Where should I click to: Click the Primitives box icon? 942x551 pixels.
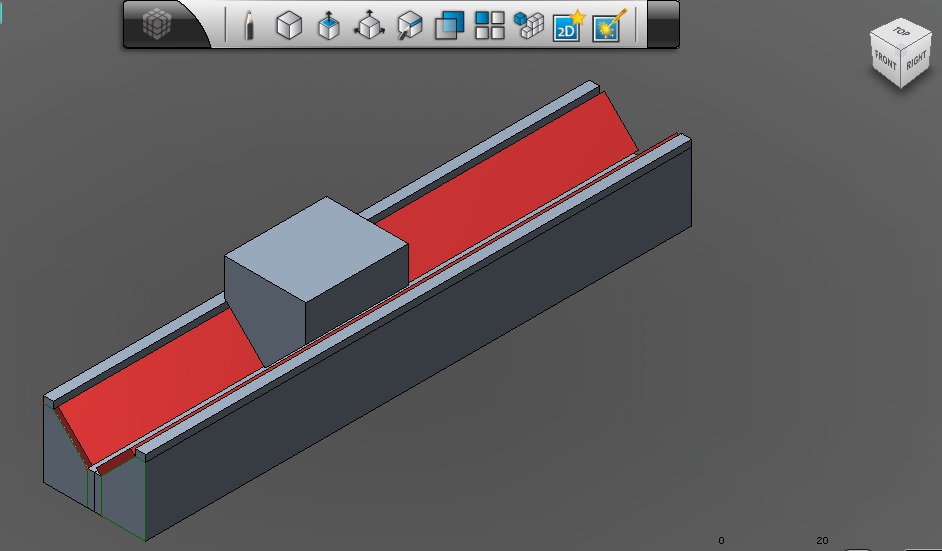(289, 25)
